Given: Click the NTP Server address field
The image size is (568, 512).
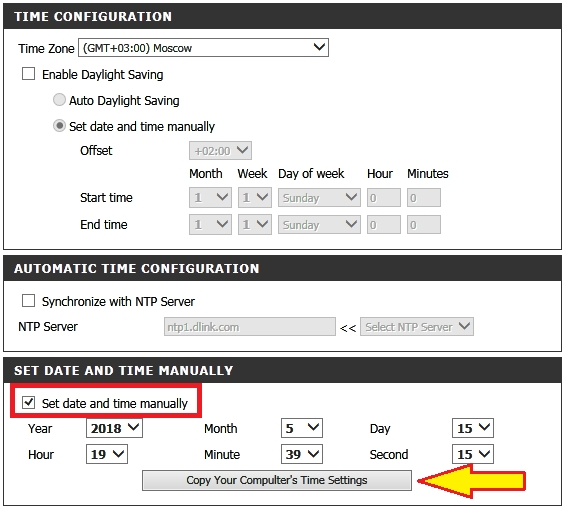Looking at the screenshot, I should (x=250, y=327).
